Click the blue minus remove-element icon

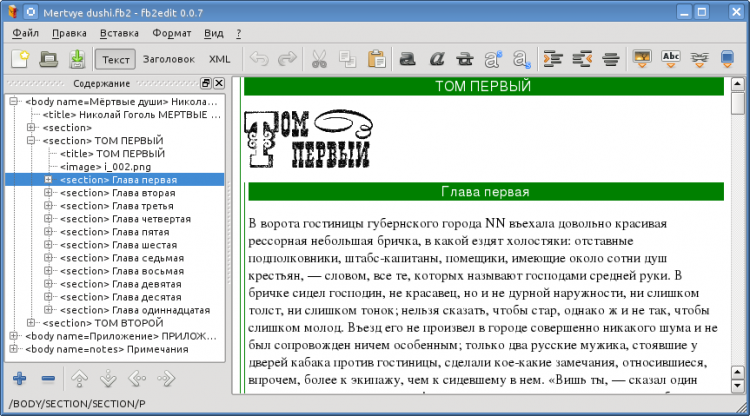click(x=48, y=379)
